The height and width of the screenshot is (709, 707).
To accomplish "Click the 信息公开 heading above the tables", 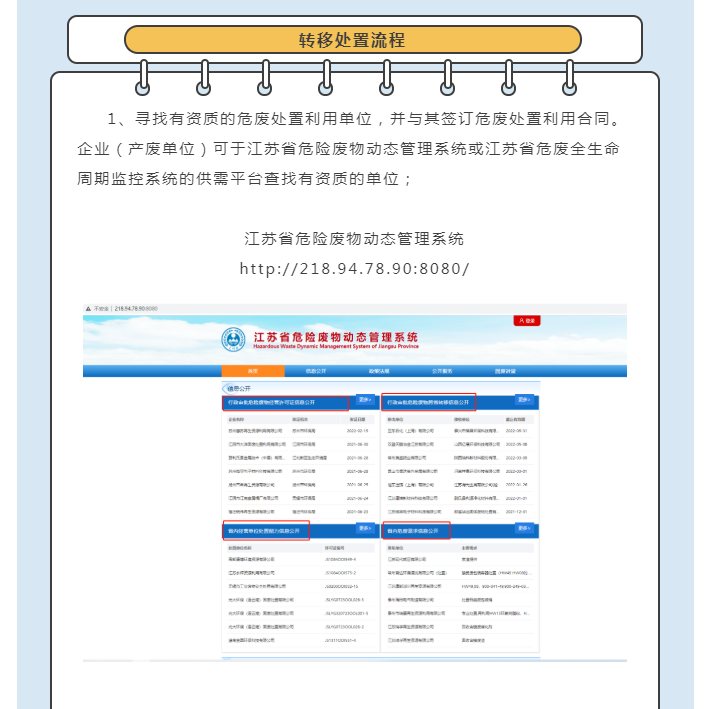I will point(238,388).
